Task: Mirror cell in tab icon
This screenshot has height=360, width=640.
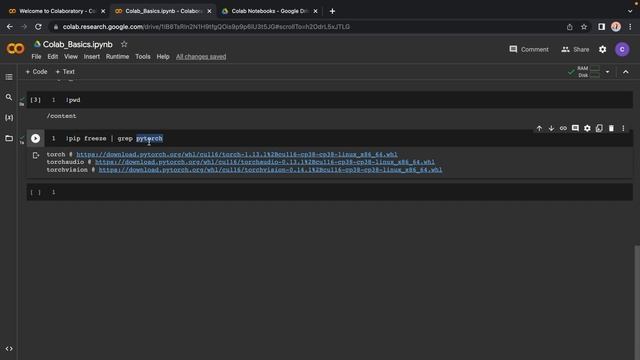Action: [599, 128]
